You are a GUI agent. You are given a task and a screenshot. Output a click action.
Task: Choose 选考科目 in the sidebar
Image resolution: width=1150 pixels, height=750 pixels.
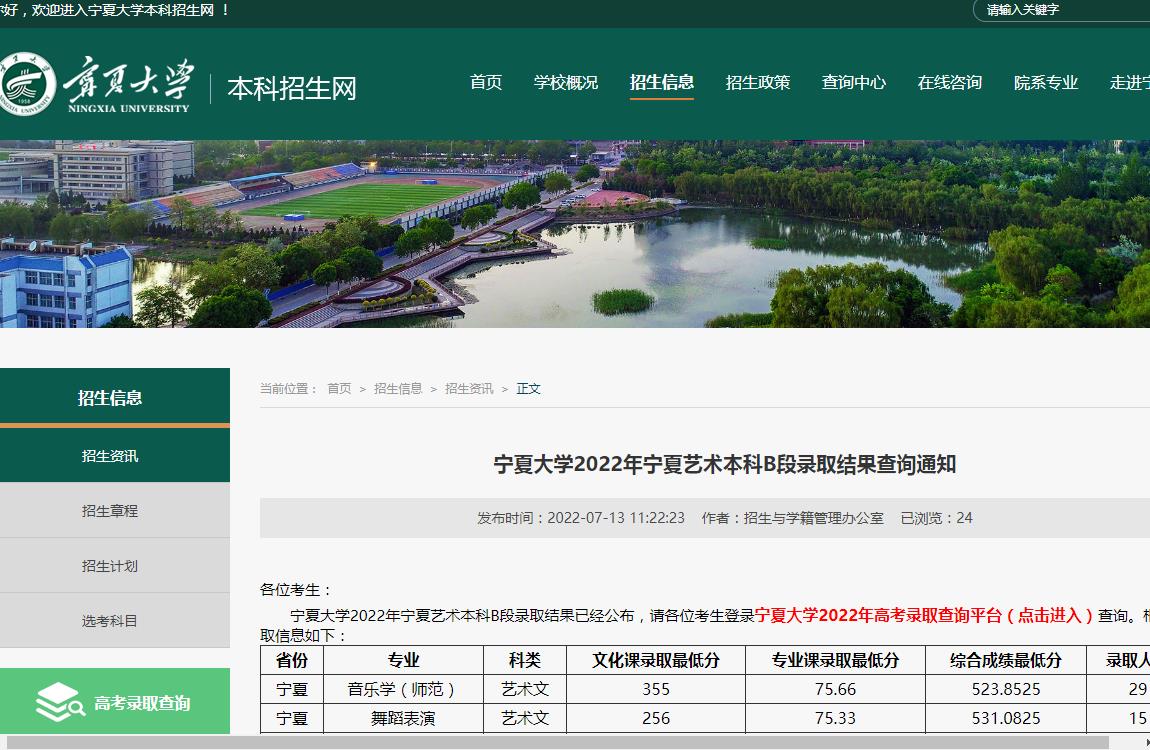coord(110,621)
